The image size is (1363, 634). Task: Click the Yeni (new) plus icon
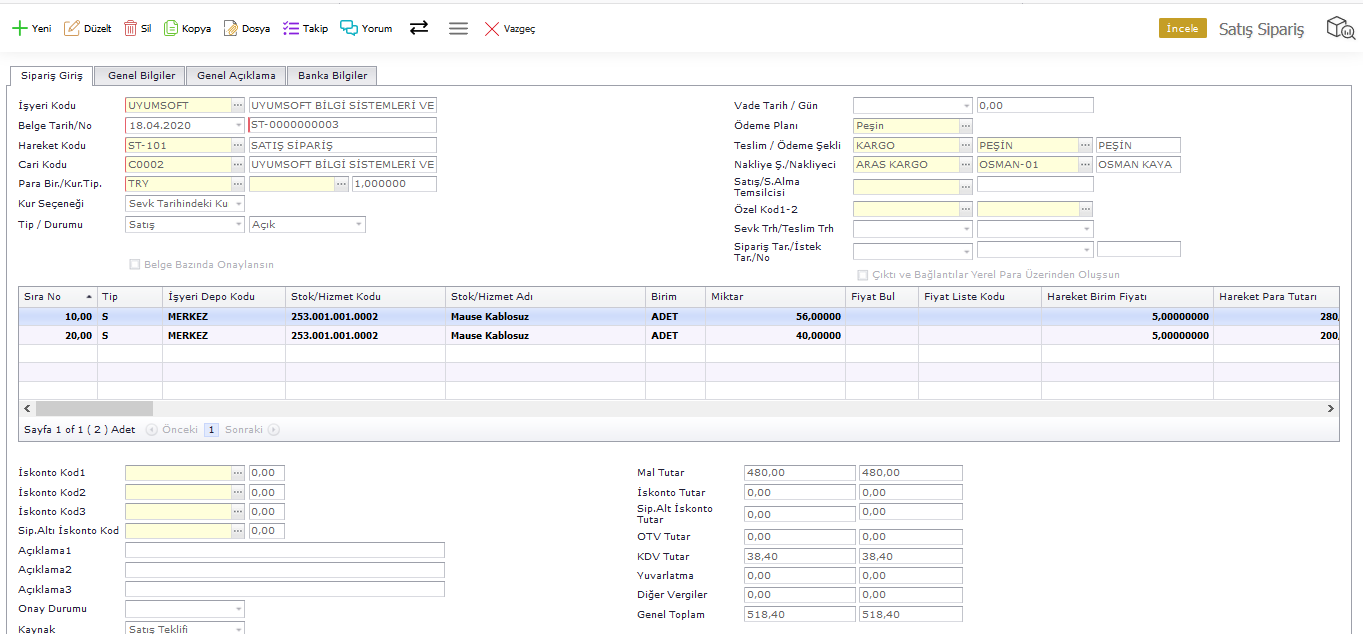[19, 28]
